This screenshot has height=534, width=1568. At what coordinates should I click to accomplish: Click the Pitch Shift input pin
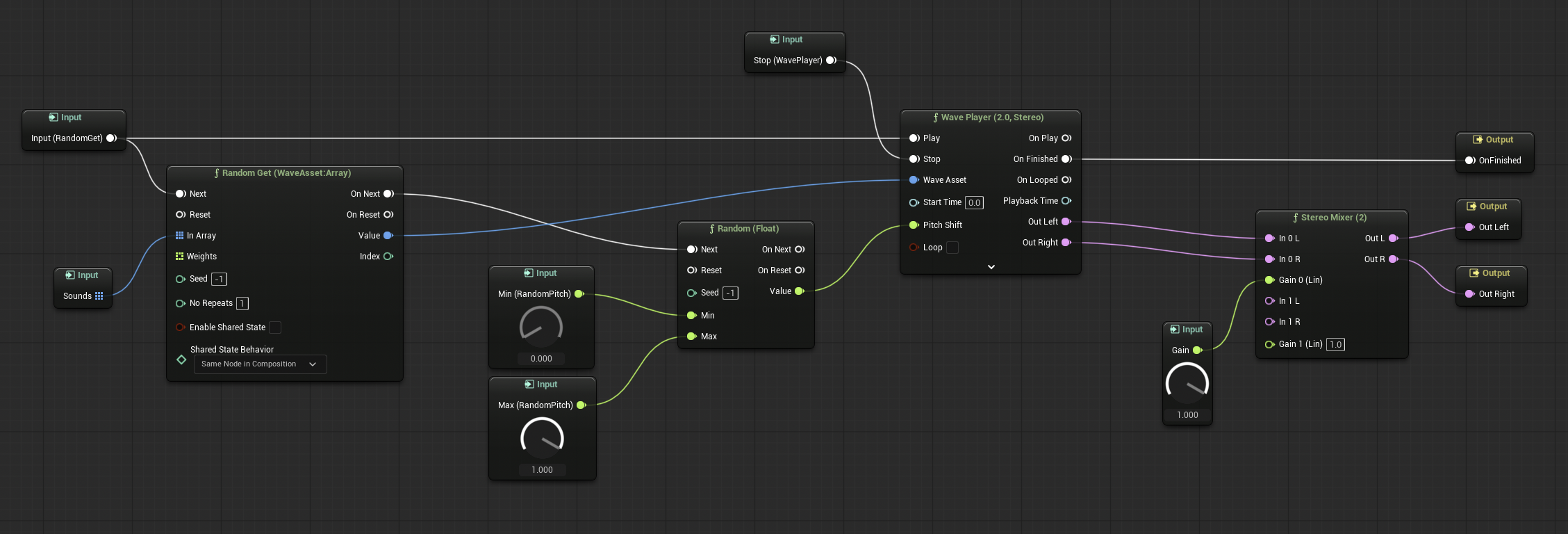point(914,225)
